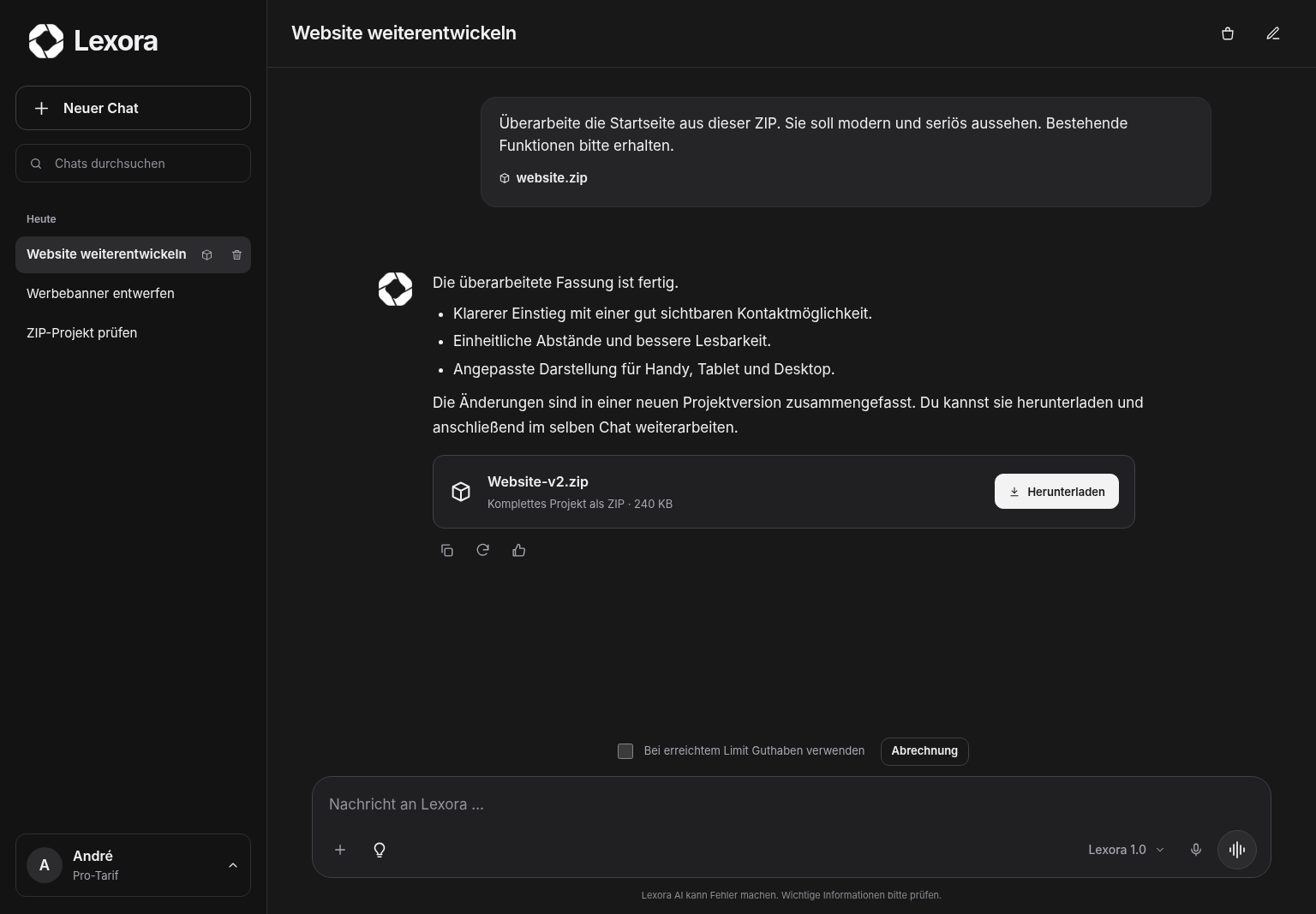1316x914 pixels.
Task: Start voice mode with the waveform button
Action: click(1237, 850)
